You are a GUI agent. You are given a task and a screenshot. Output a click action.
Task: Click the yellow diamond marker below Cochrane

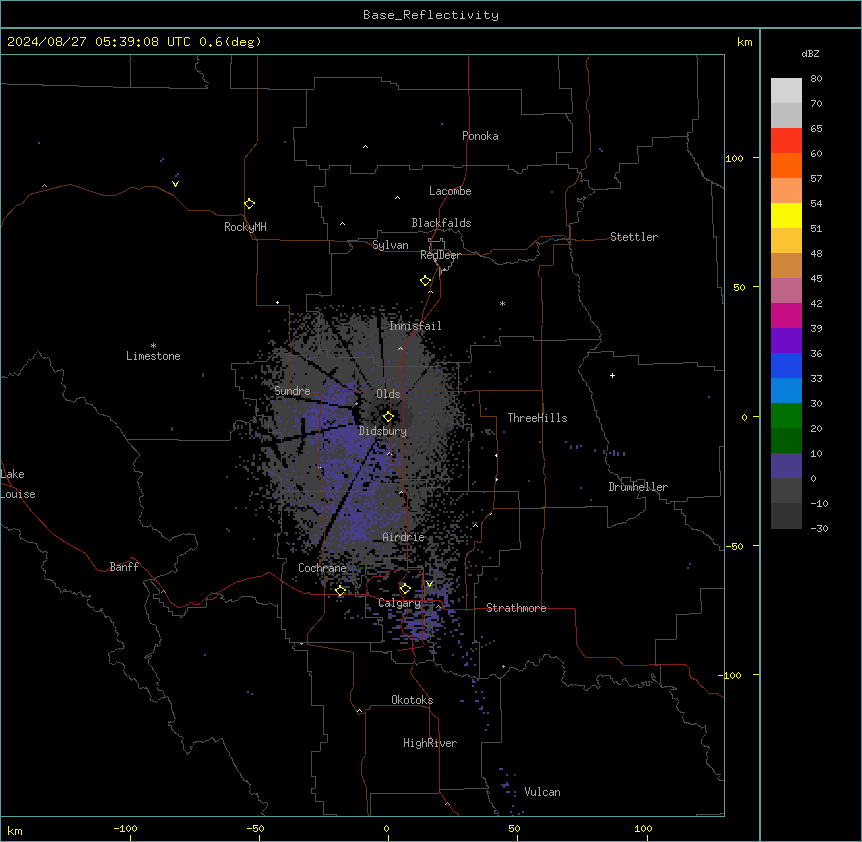(x=340, y=591)
